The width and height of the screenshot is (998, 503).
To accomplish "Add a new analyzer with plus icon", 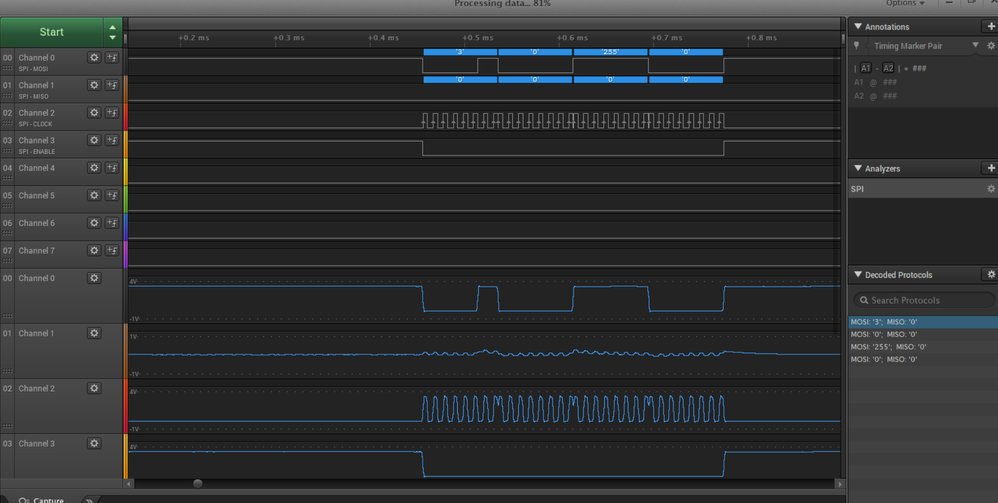I will pyautogui.click(x=990, y=168).
